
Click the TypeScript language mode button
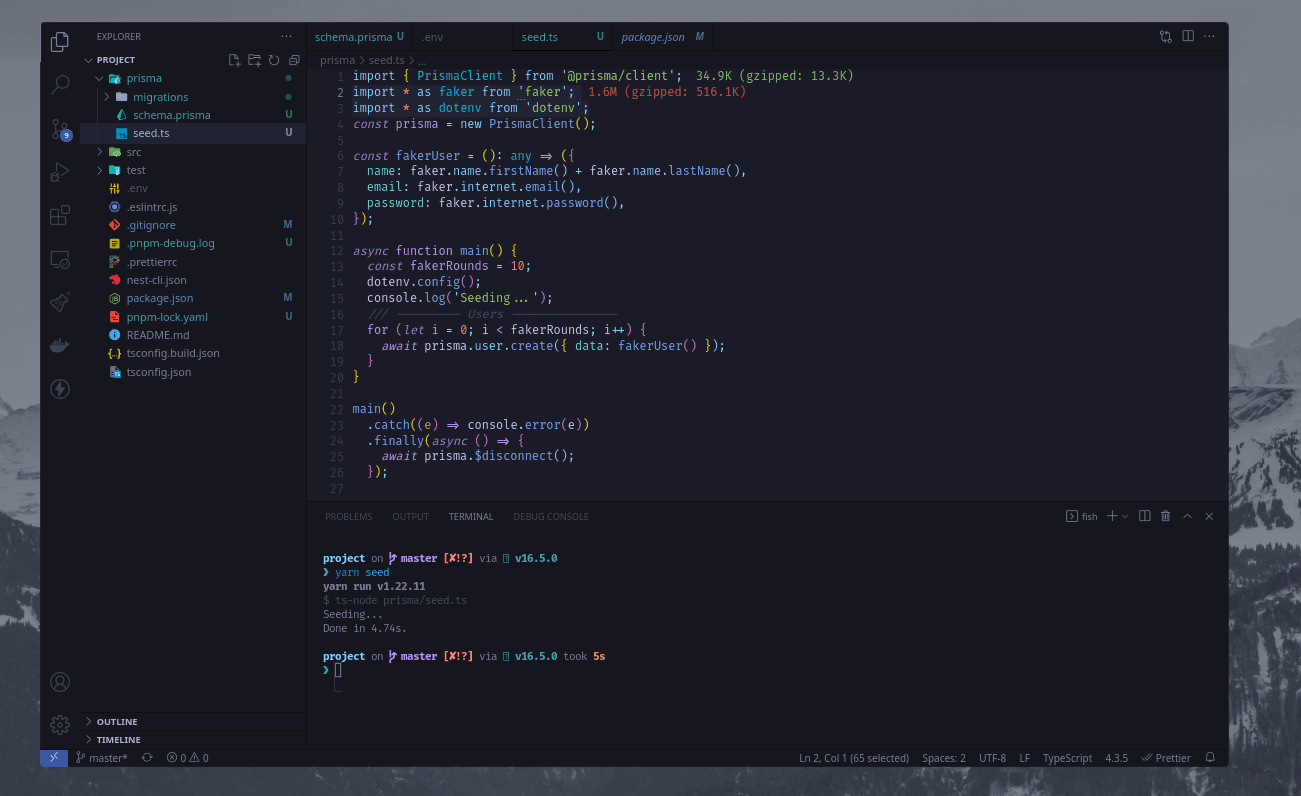(x=1067, y=758)
